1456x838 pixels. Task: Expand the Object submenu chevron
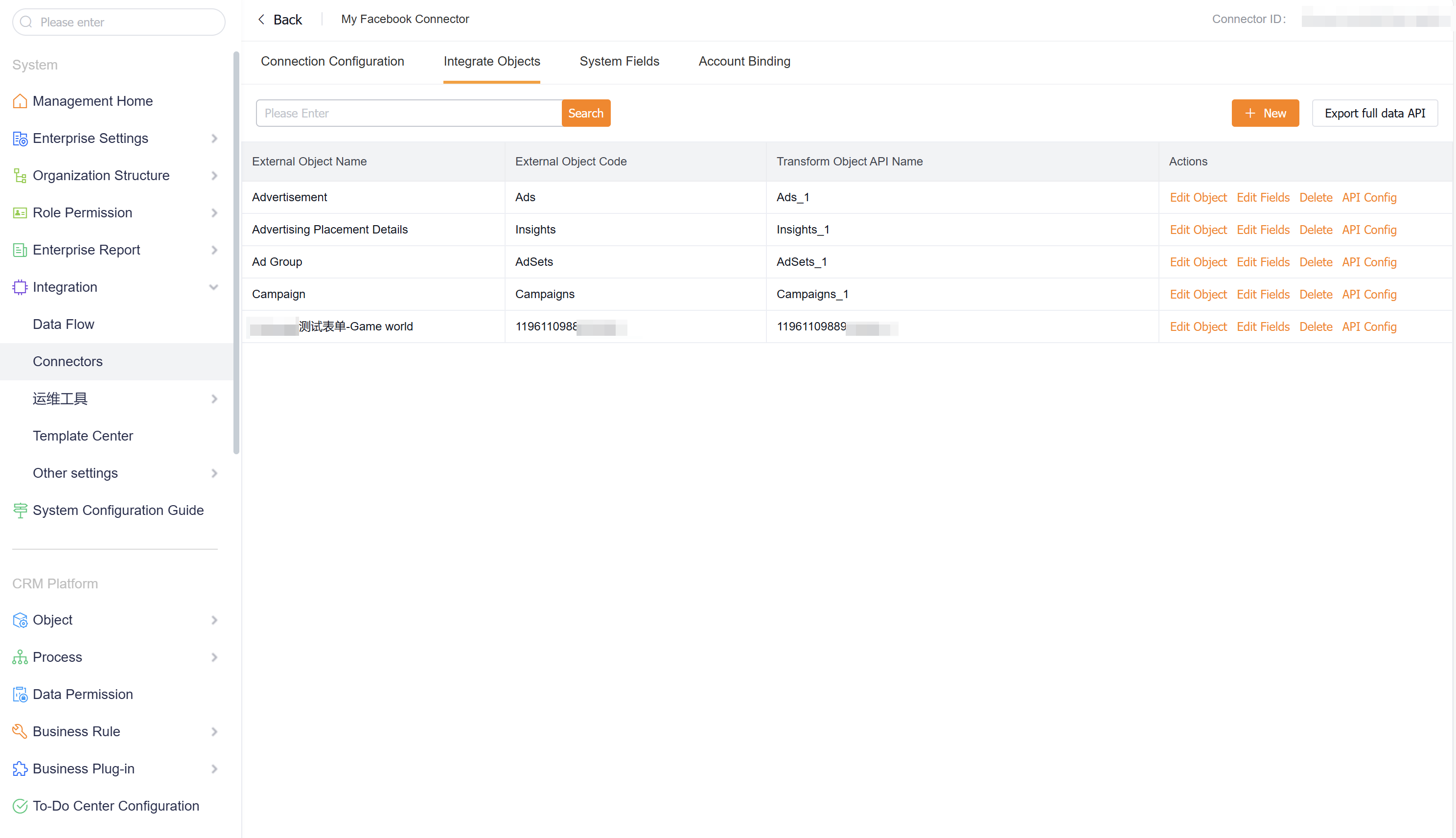pyautogui.click(x=214, y=621)
